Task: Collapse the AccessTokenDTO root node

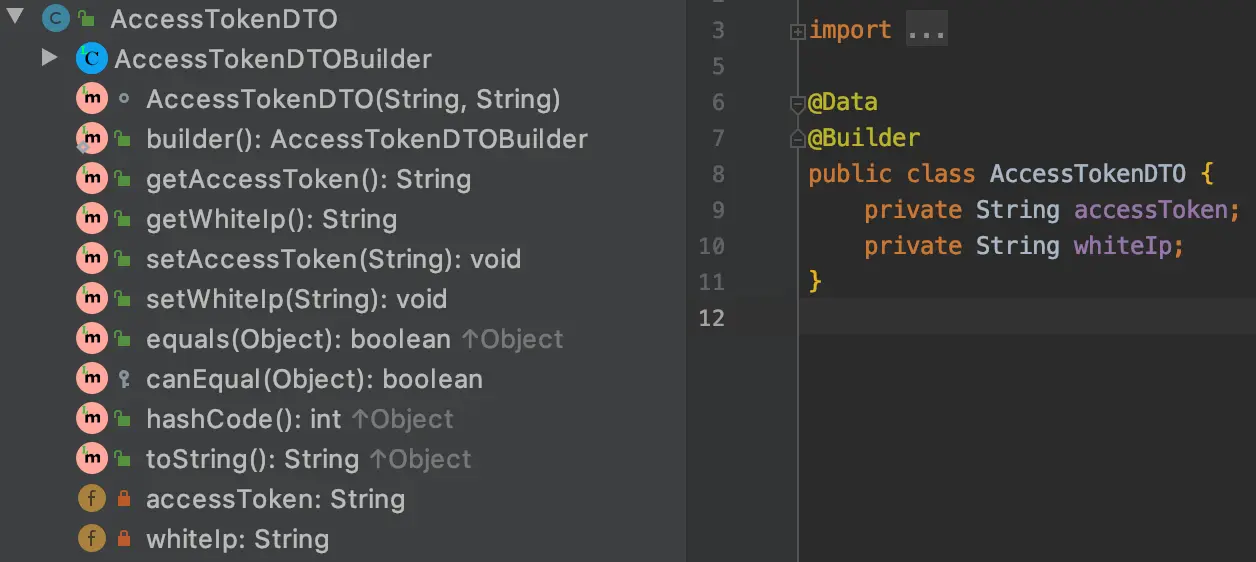Action: 16,17
